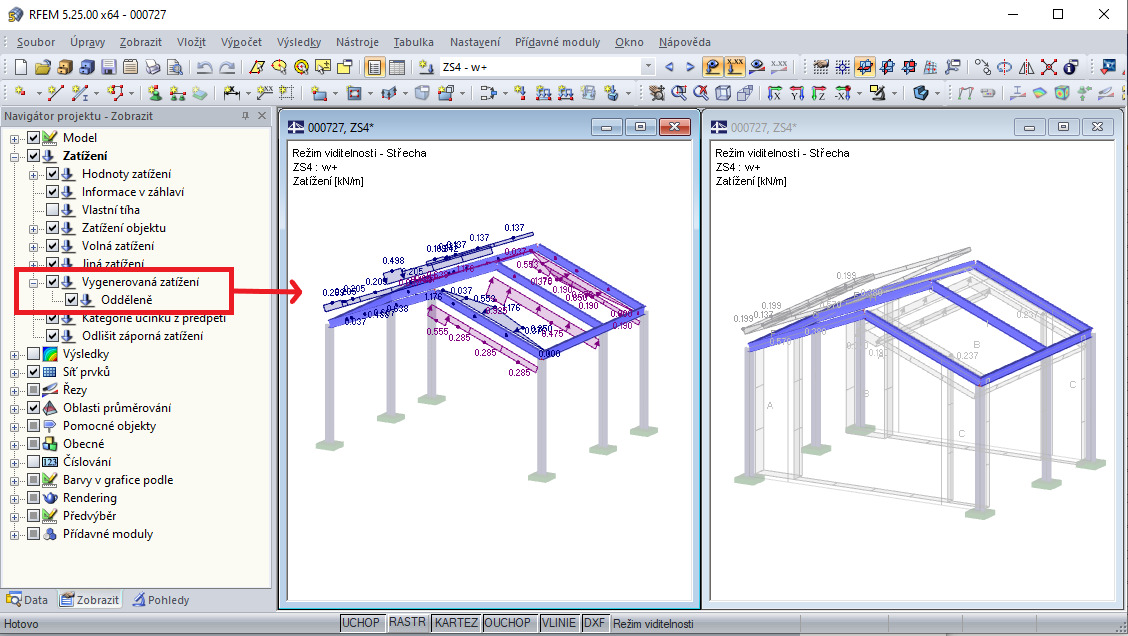Viewport: 1128px width, 636px height.
Task: Click the snap grid icon
Action: pos(842,67)
